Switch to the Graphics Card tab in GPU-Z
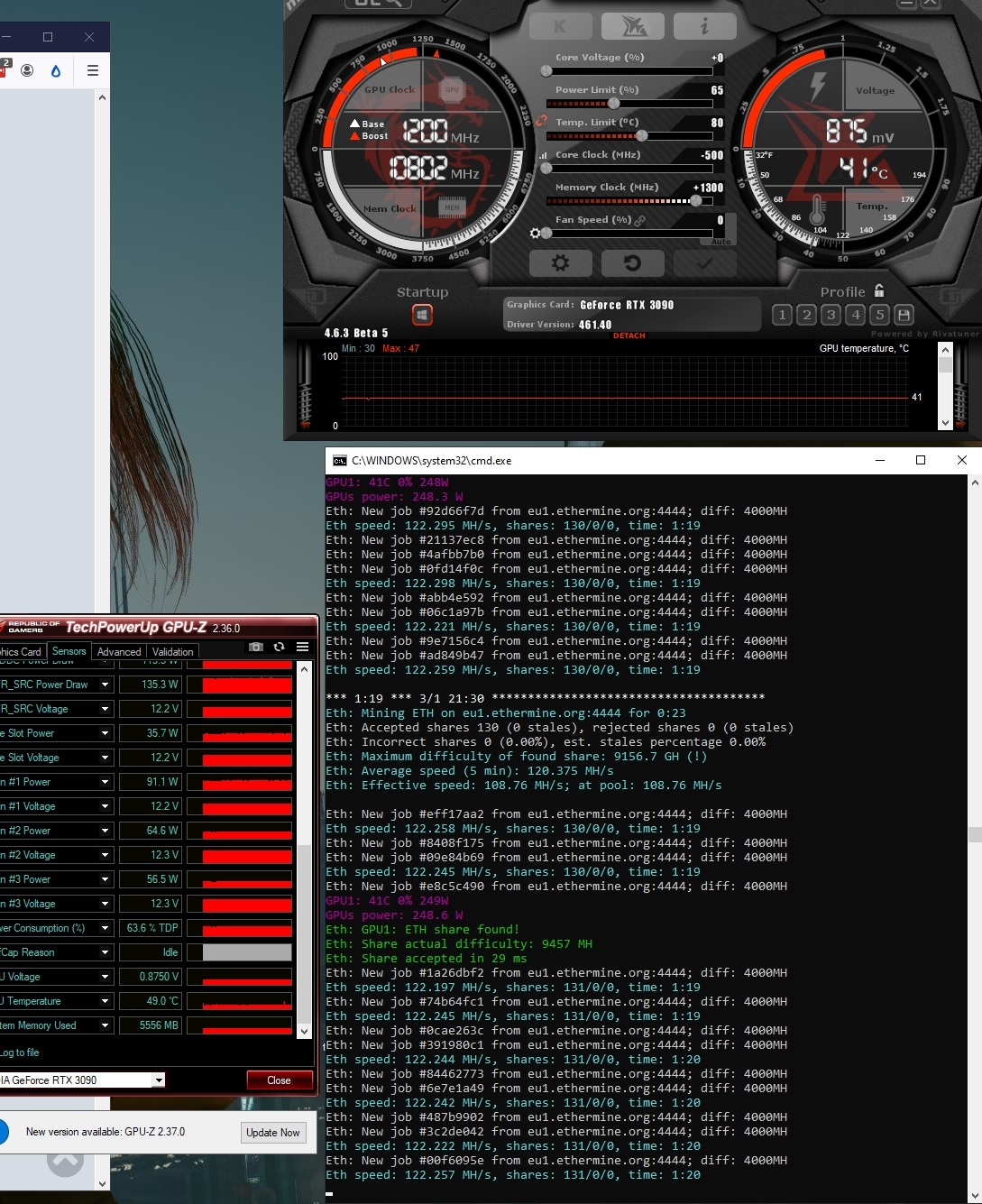The width and height of the screenshot is (982, 1204). click(22, 651)
